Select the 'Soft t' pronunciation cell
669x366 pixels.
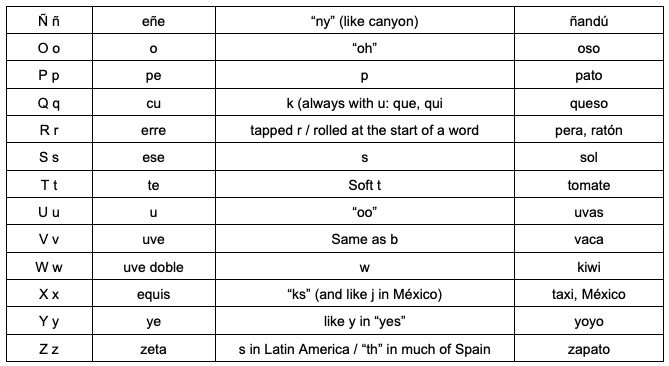point(365,184)
